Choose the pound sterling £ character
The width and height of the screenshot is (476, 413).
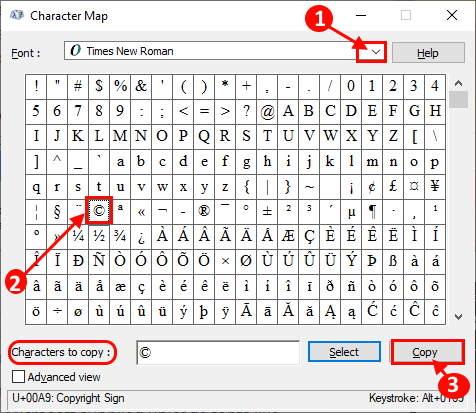(393, 186)
